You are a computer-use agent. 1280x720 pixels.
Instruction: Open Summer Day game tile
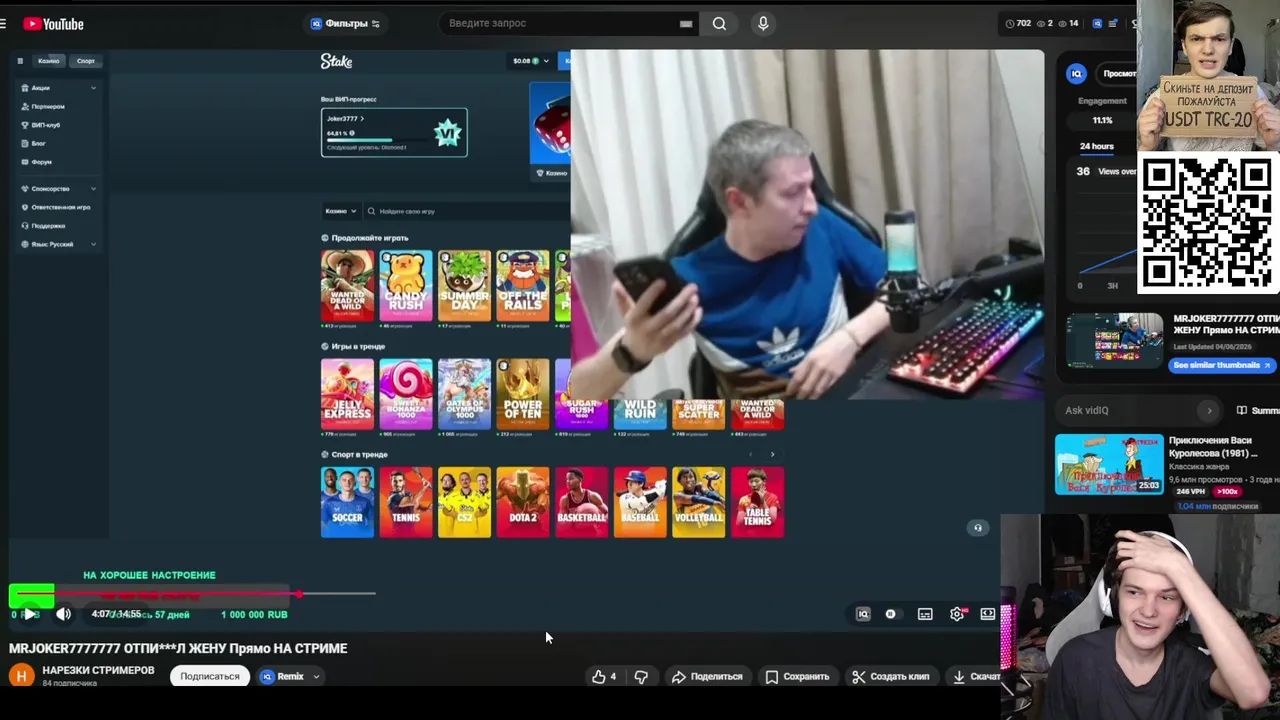click(x=465, y=285)
